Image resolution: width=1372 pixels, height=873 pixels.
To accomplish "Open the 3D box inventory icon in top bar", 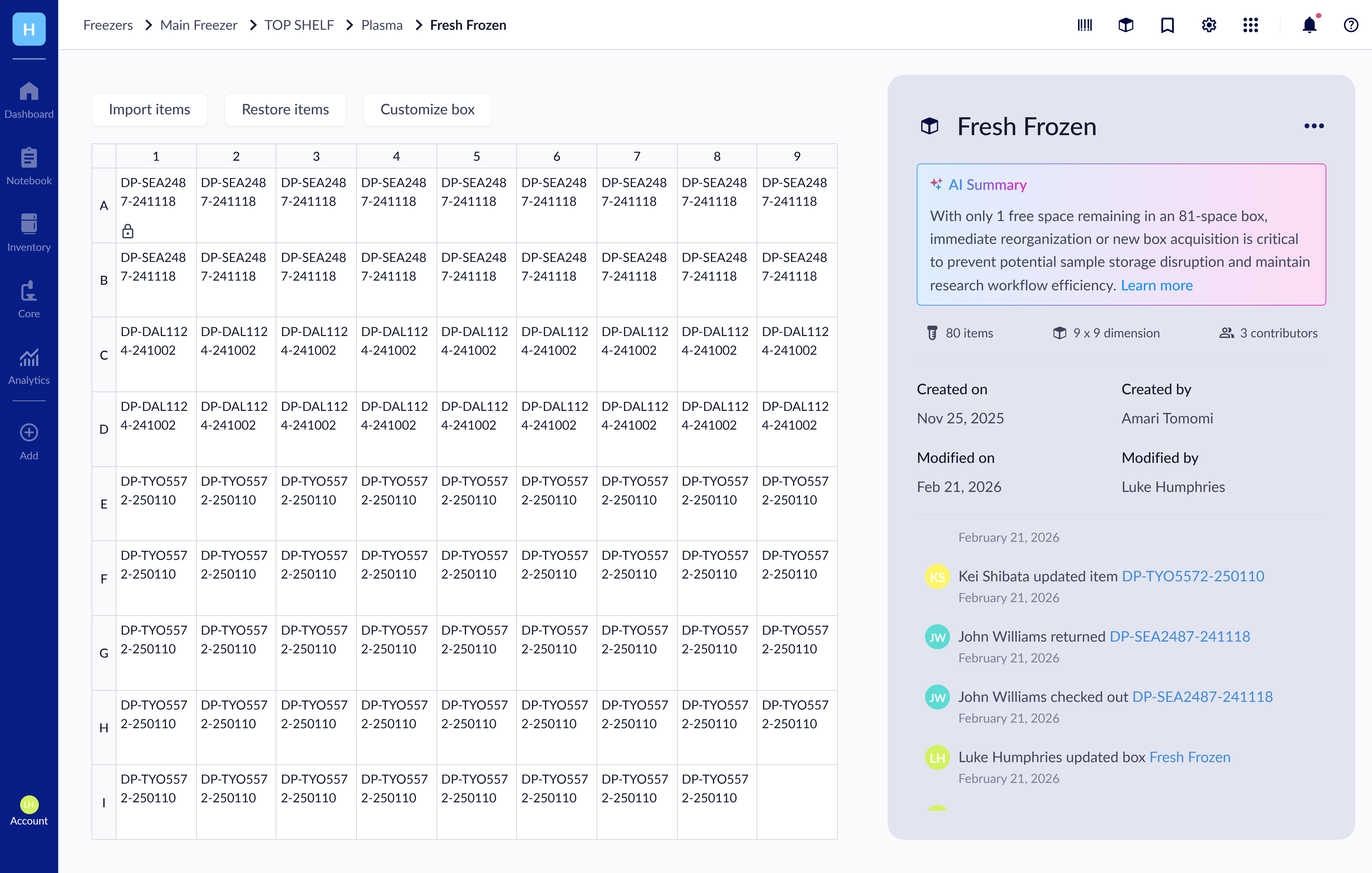I will [x=1126, y=25].
